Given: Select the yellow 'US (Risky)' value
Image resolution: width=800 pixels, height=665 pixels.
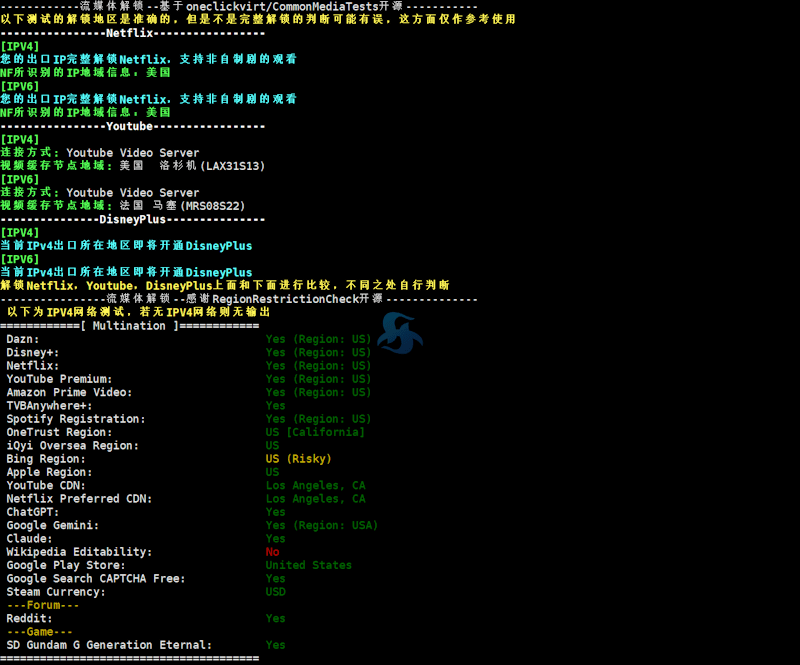Looking at the screenshot, I should (298, 459).
